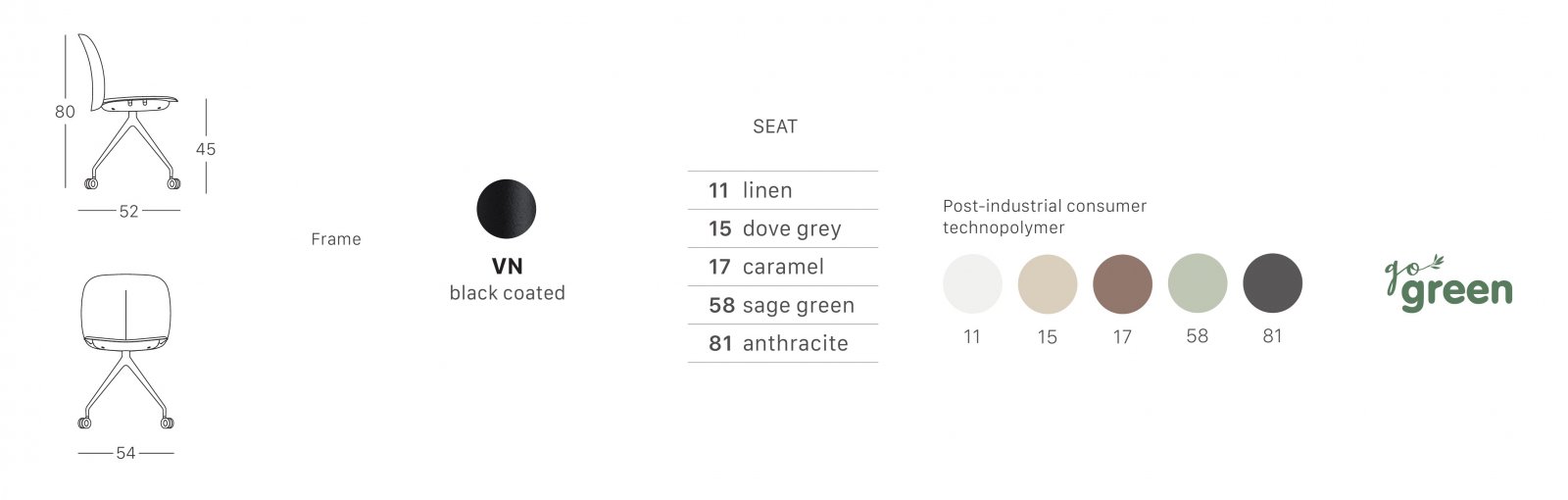Select the VN black coated frame swatch

tap(507, 209)
